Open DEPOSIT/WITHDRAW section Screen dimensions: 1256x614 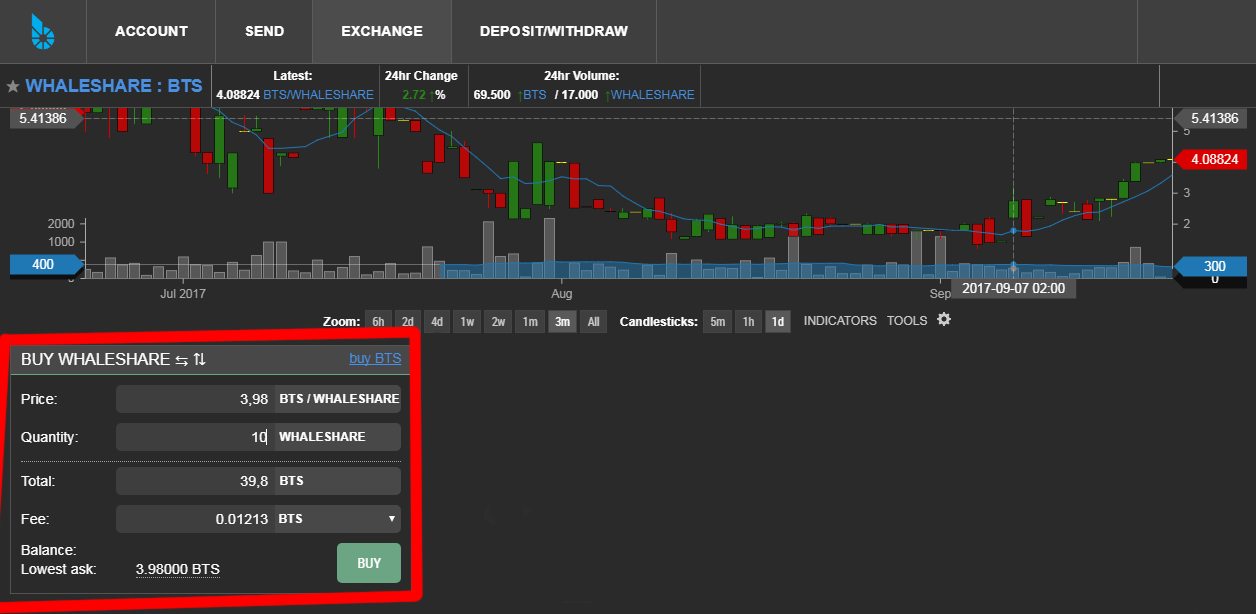(554, 31)
